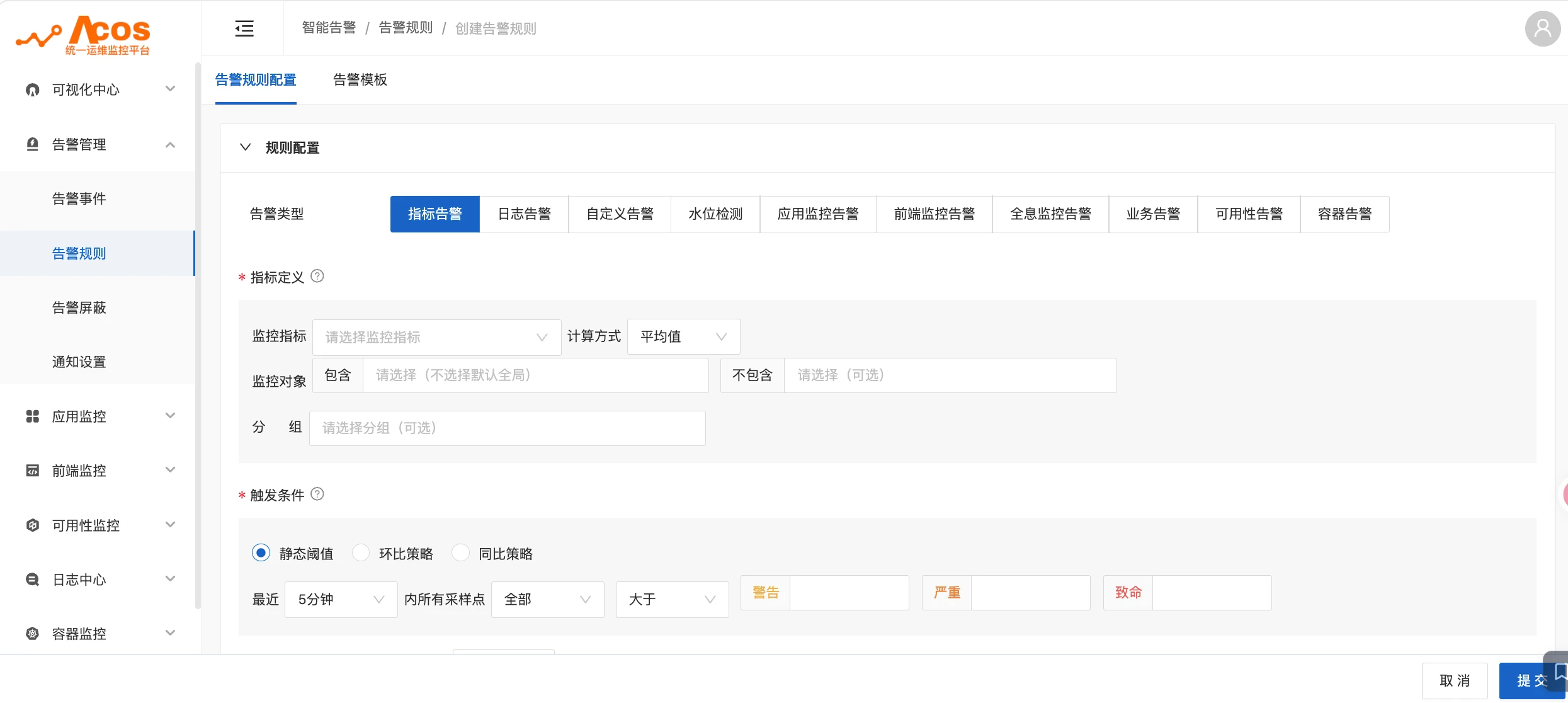Image resolution: width=1568 pixels, height=703 pixels.
Task: Select the 可用性告警 alert type
Action: 1249,214
